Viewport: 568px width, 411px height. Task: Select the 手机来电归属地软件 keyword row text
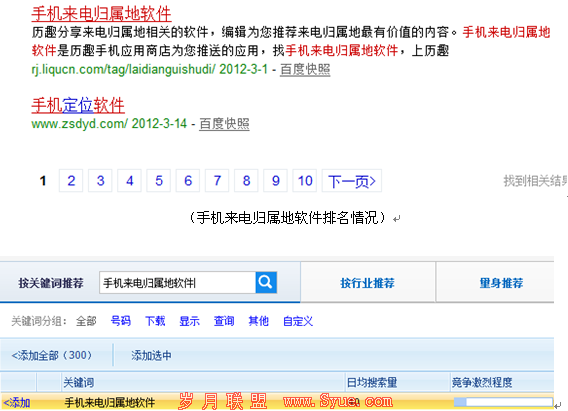click(110, 402)
